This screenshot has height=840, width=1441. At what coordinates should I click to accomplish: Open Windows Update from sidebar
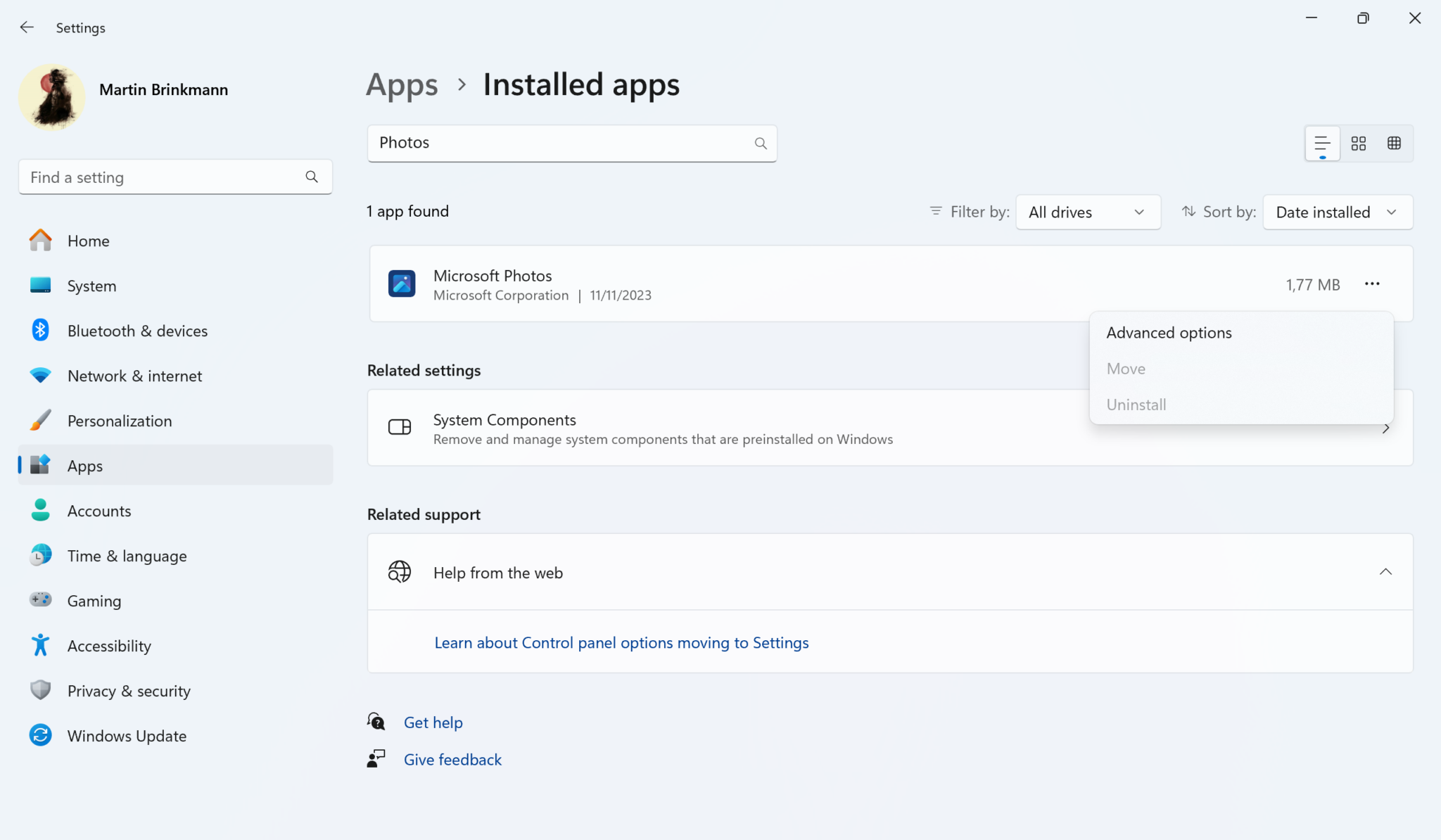(x=127, y=736)
